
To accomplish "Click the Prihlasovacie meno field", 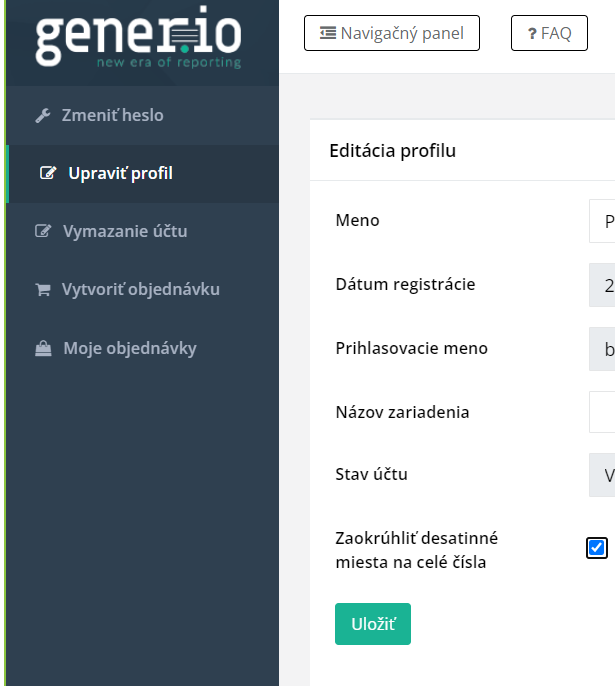I will click(x=602, y=349).
